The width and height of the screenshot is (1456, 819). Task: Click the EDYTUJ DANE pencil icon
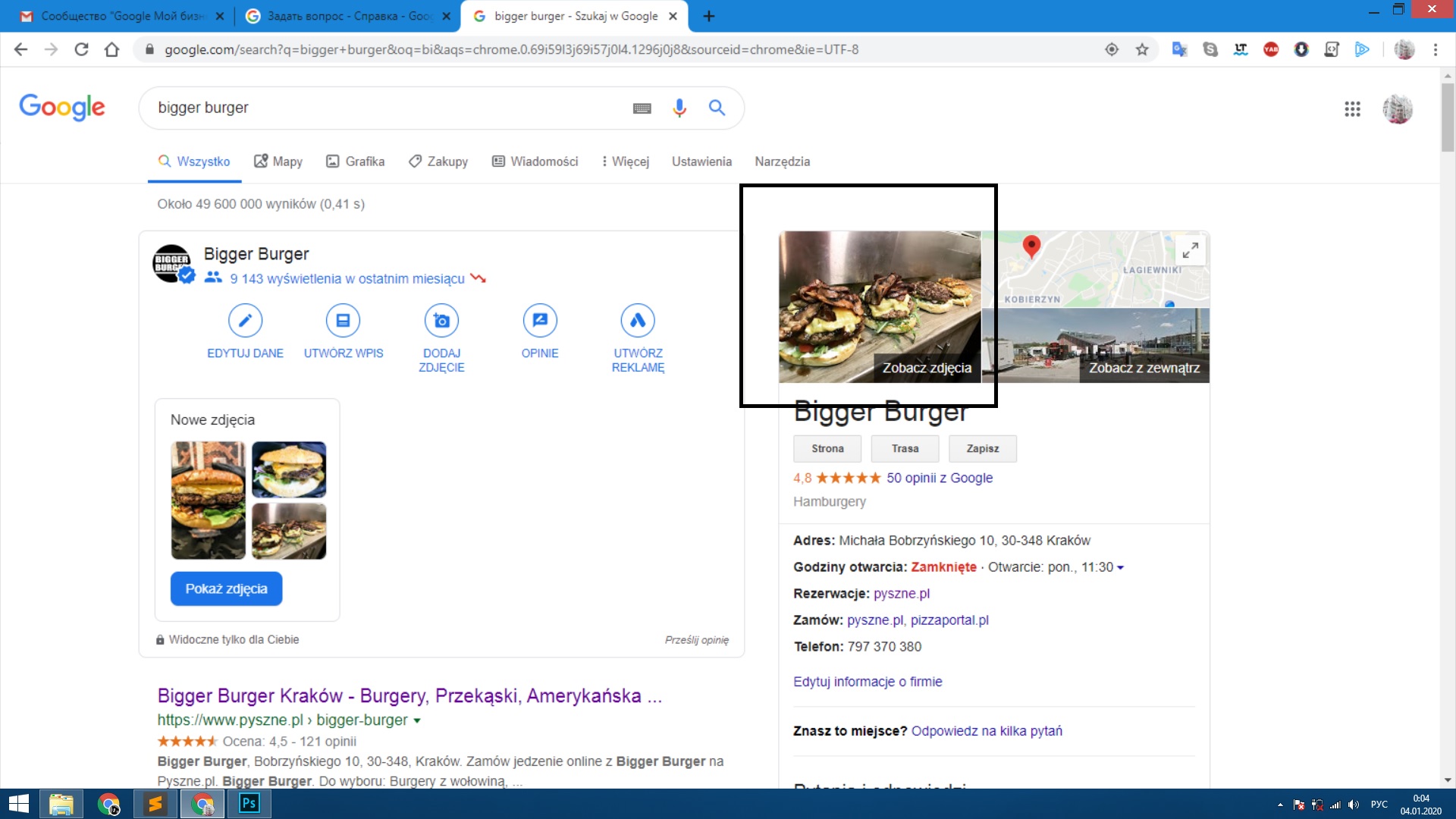click(245, 321)
